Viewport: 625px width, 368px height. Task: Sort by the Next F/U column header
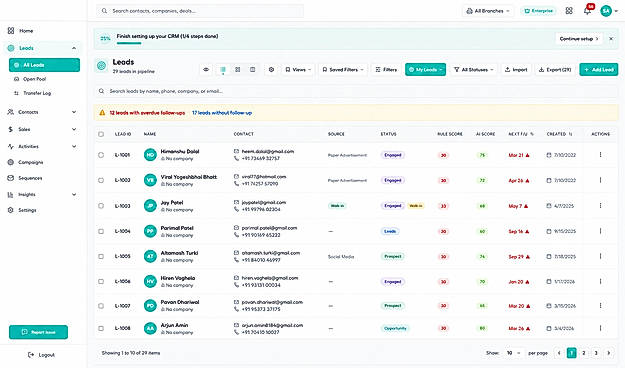[521, 134]
